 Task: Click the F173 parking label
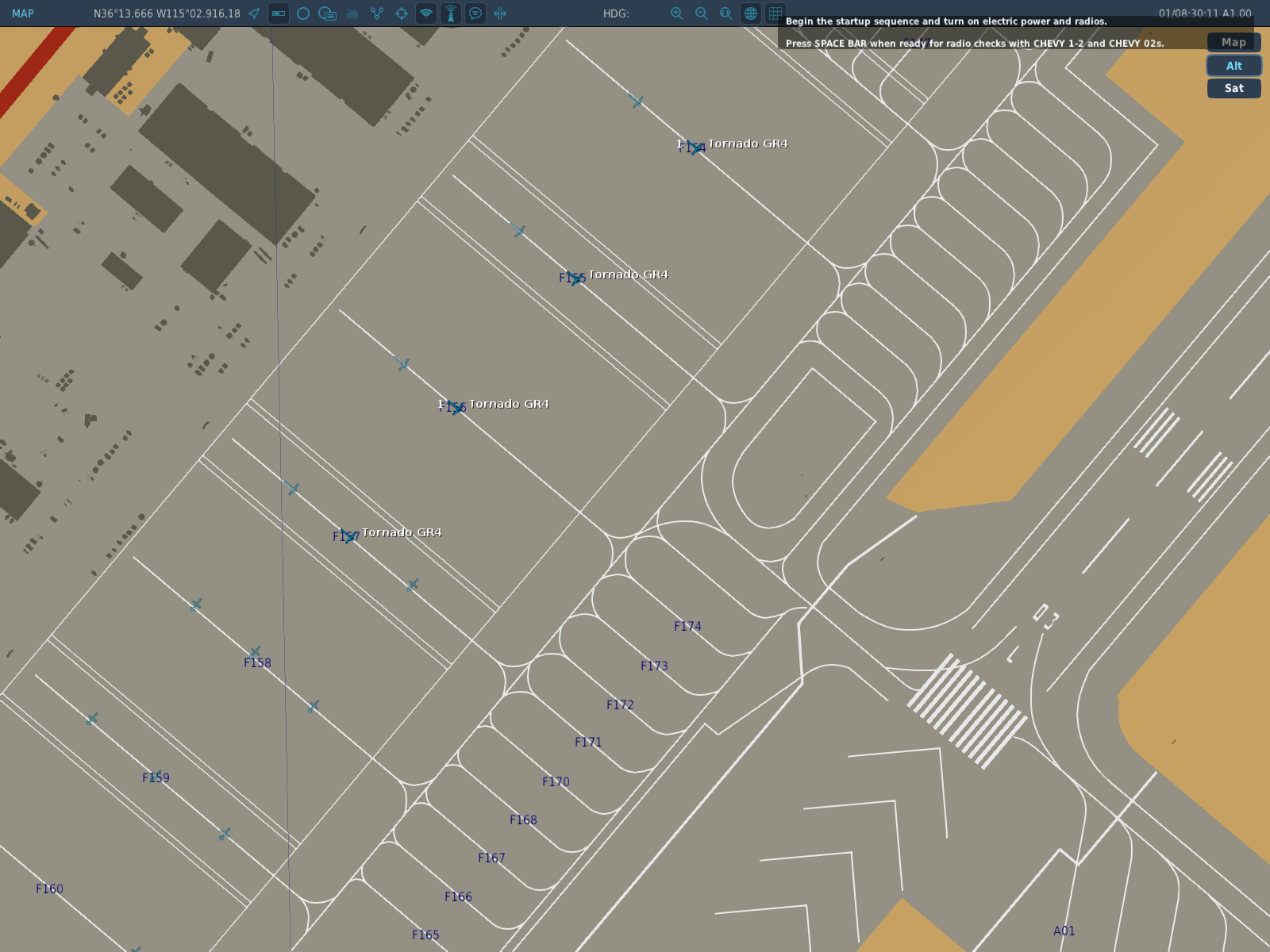(x=654, y=666)
